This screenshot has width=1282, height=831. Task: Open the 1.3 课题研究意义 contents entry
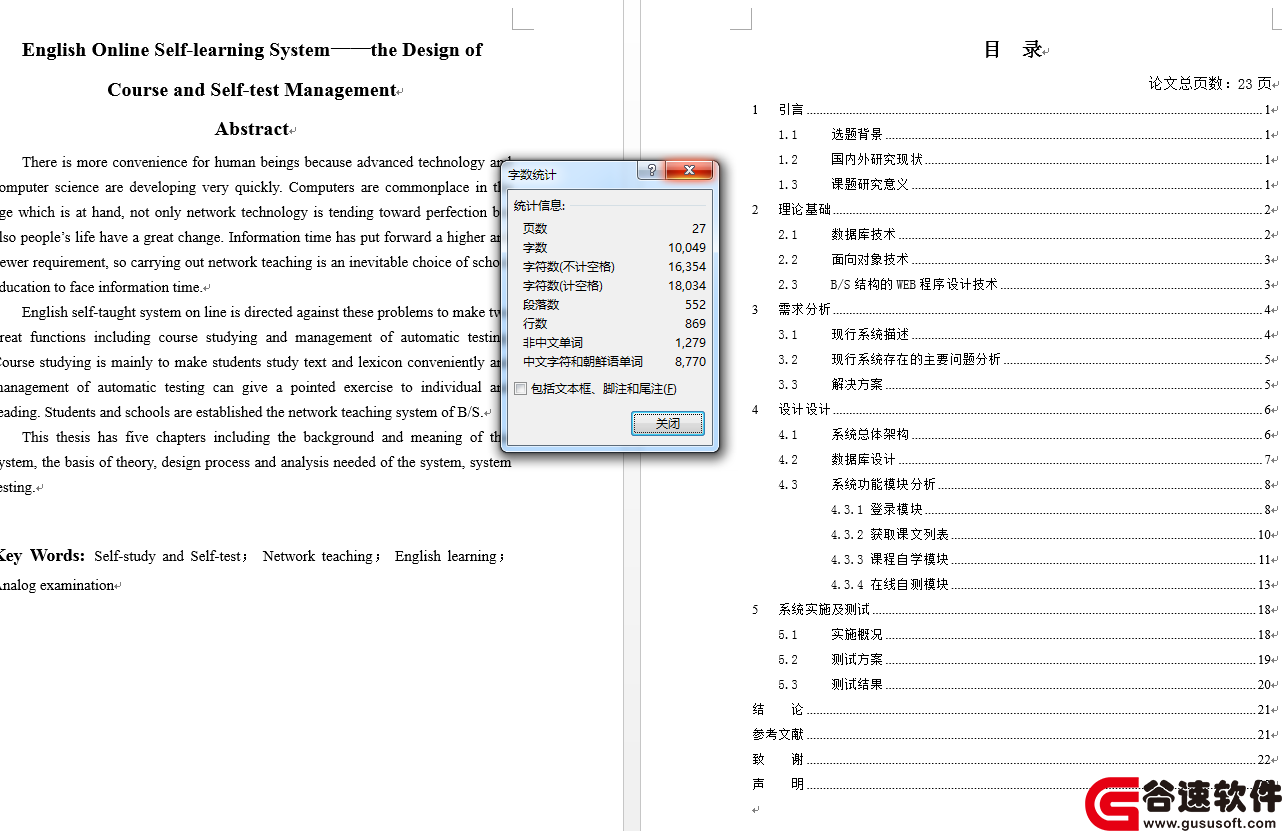tap(1025, 185)
